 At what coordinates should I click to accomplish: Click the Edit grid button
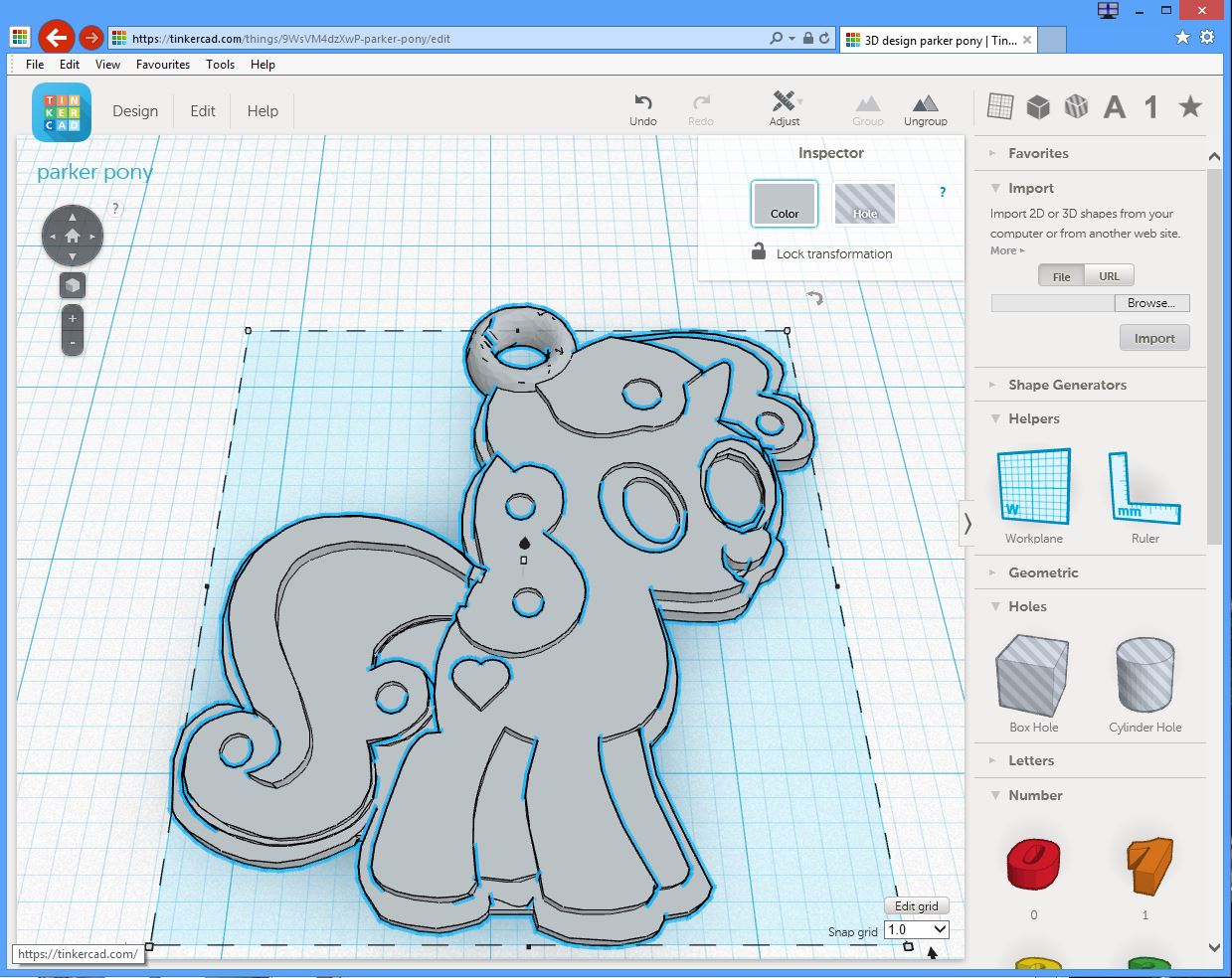point(917,905)
